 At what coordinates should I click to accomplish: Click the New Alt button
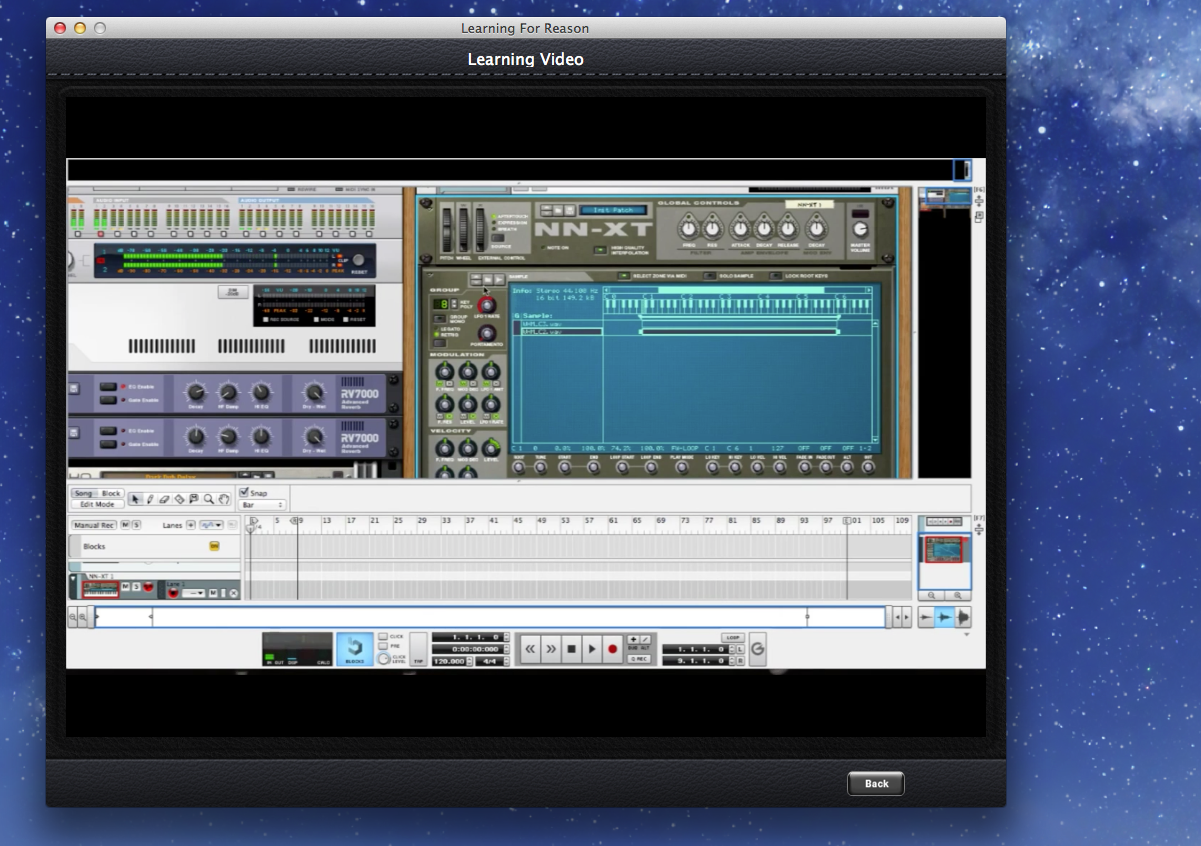[x=645, y=639]
